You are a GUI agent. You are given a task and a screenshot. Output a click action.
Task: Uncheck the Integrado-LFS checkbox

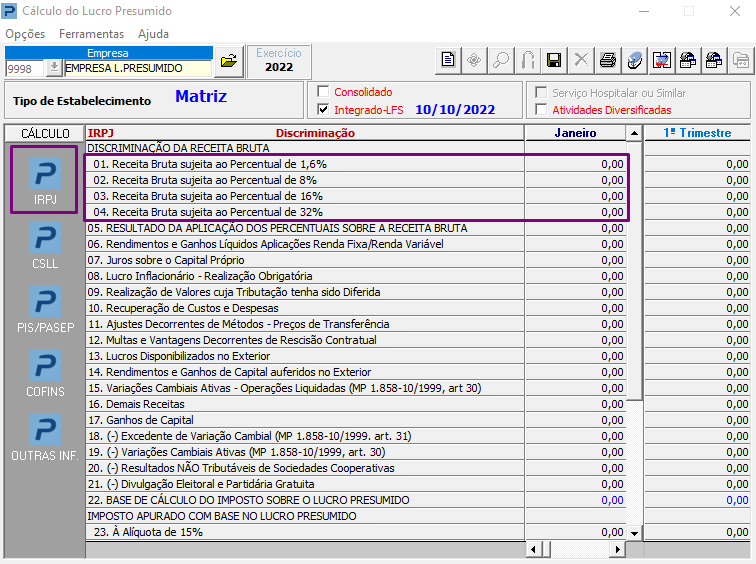pyautogui.click(x=323, y=109)
